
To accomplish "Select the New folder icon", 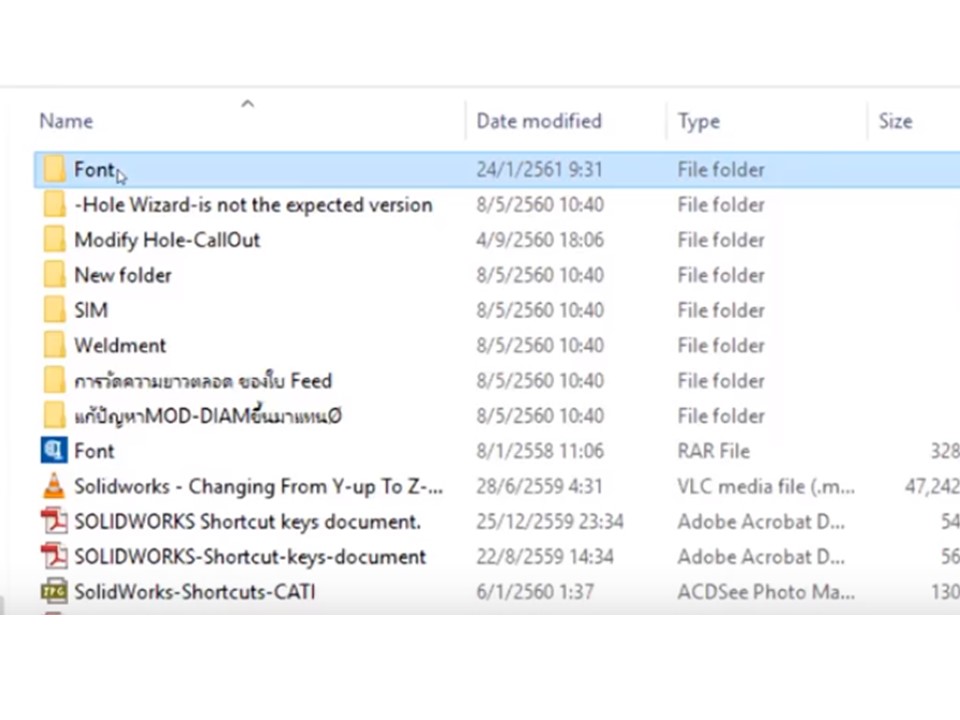I will click(x=54, y=275).
